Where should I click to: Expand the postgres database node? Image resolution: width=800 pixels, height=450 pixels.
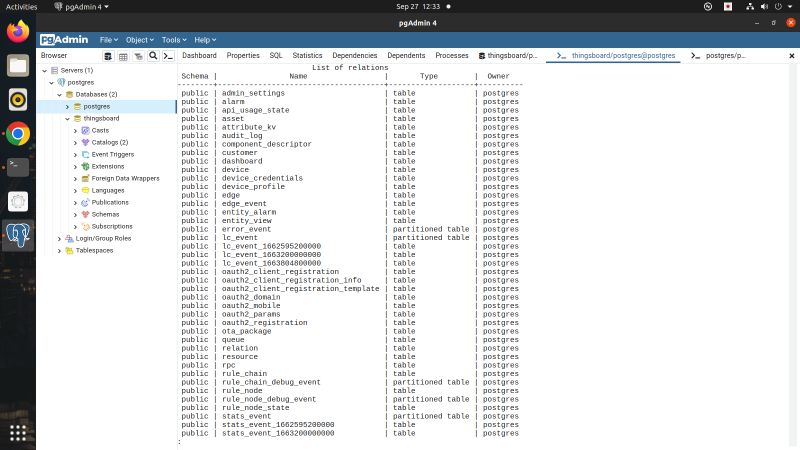[67, 107]
